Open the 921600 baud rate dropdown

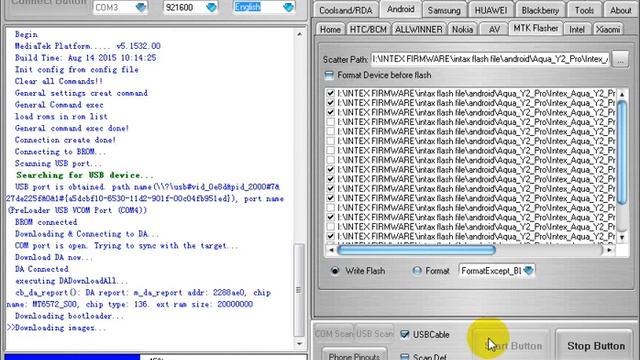pyautogui.click(x=211, y=7)
